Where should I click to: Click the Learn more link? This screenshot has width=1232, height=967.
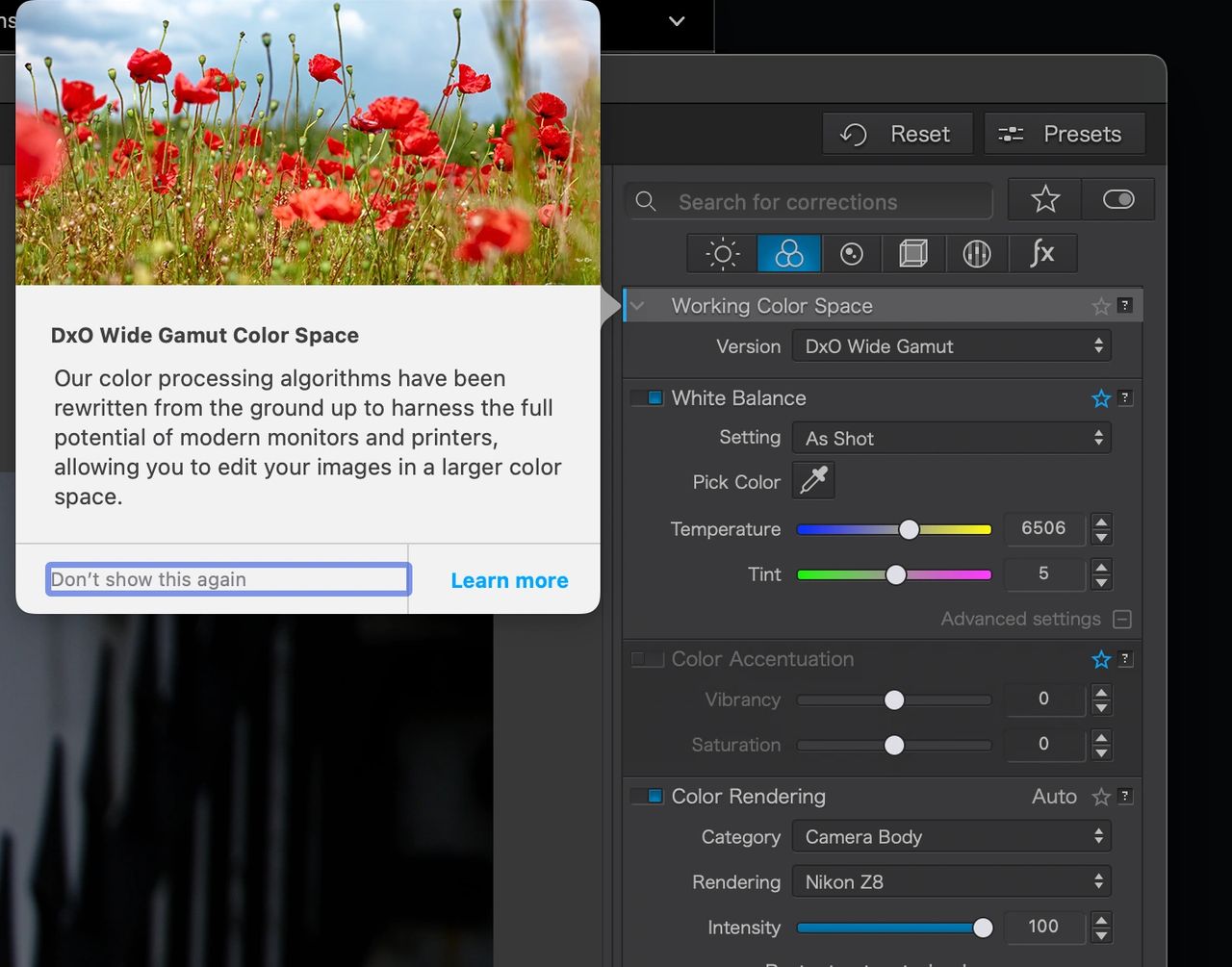[x=509, y=580]
